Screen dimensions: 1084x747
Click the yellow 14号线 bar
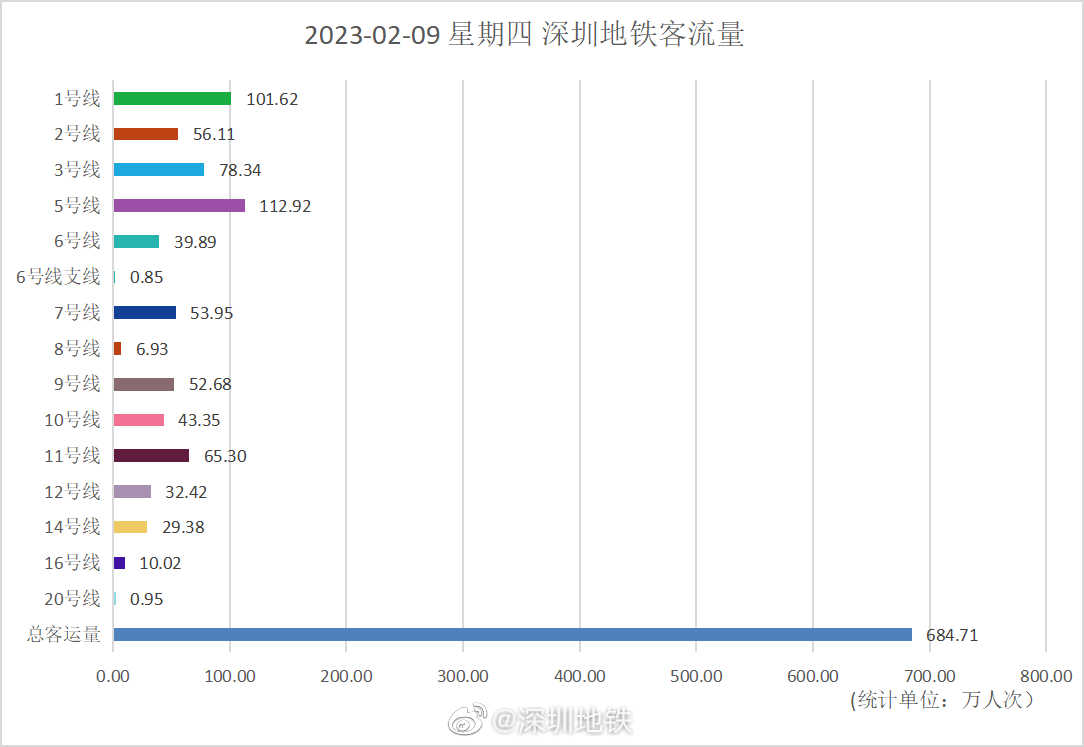click(x=131, y=527)
